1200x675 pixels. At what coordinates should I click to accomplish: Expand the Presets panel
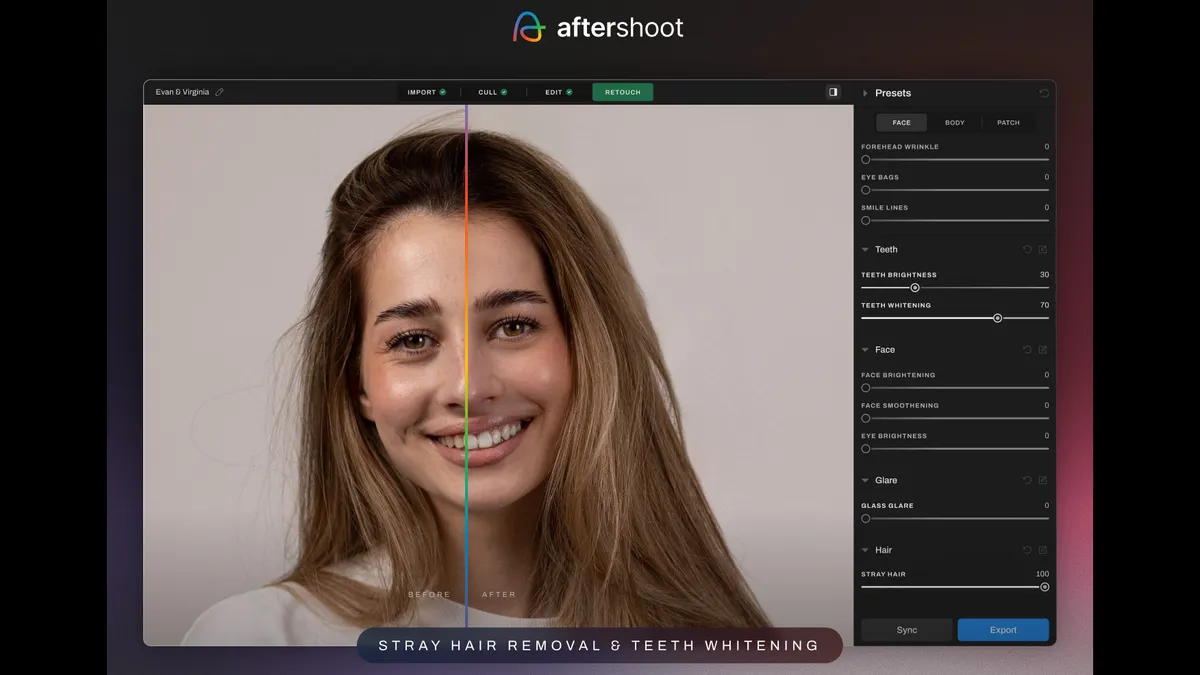coord(865,93)
